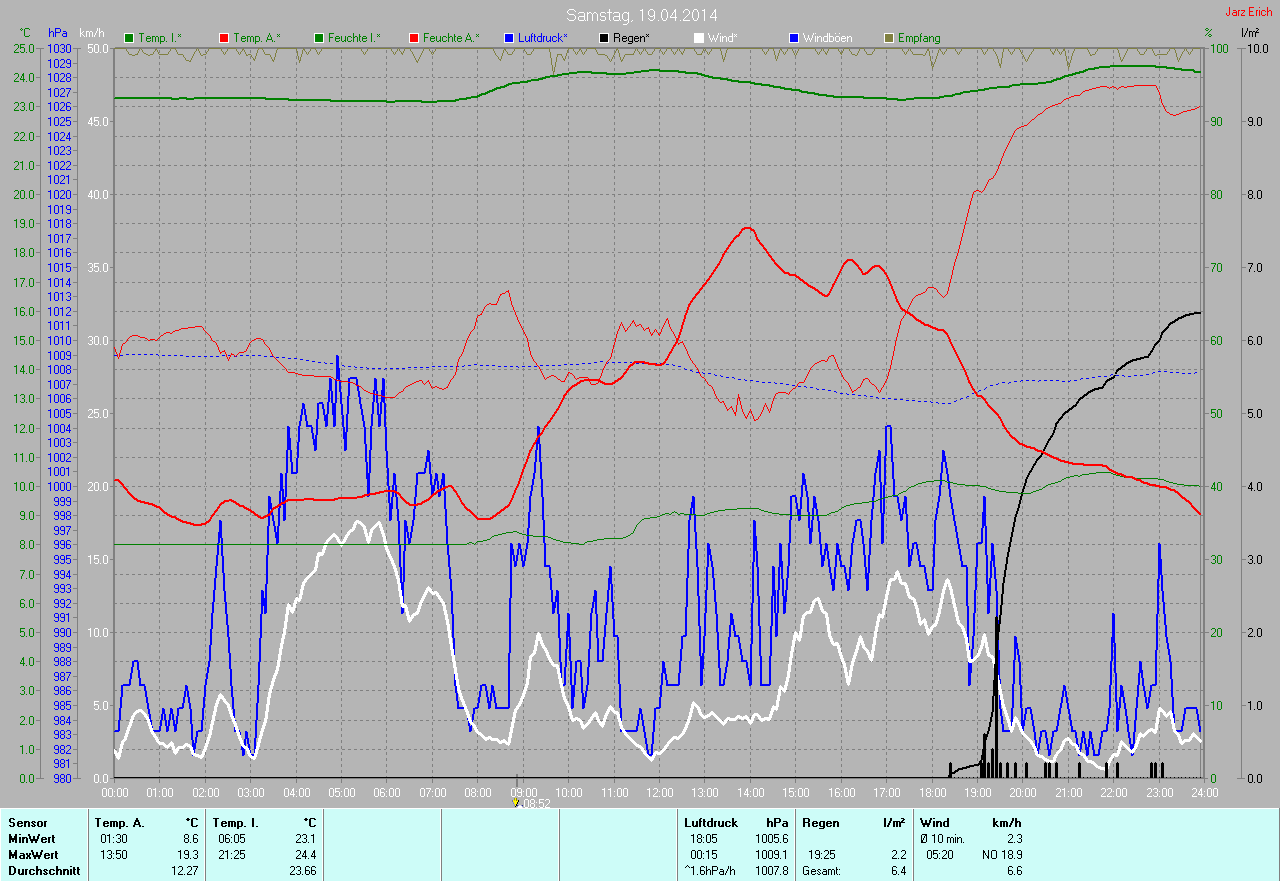Click the Temp. I. maximum value '24.4'
Screen dimensions: 1280x881
pyautogui.click(x=305, y=854)
